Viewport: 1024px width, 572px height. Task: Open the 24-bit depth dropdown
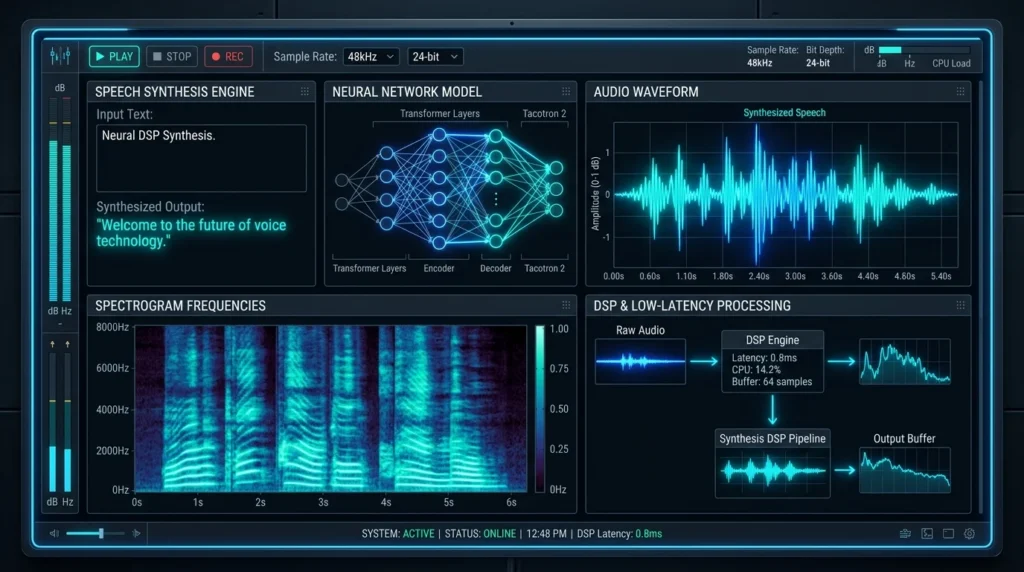(435, 57)
